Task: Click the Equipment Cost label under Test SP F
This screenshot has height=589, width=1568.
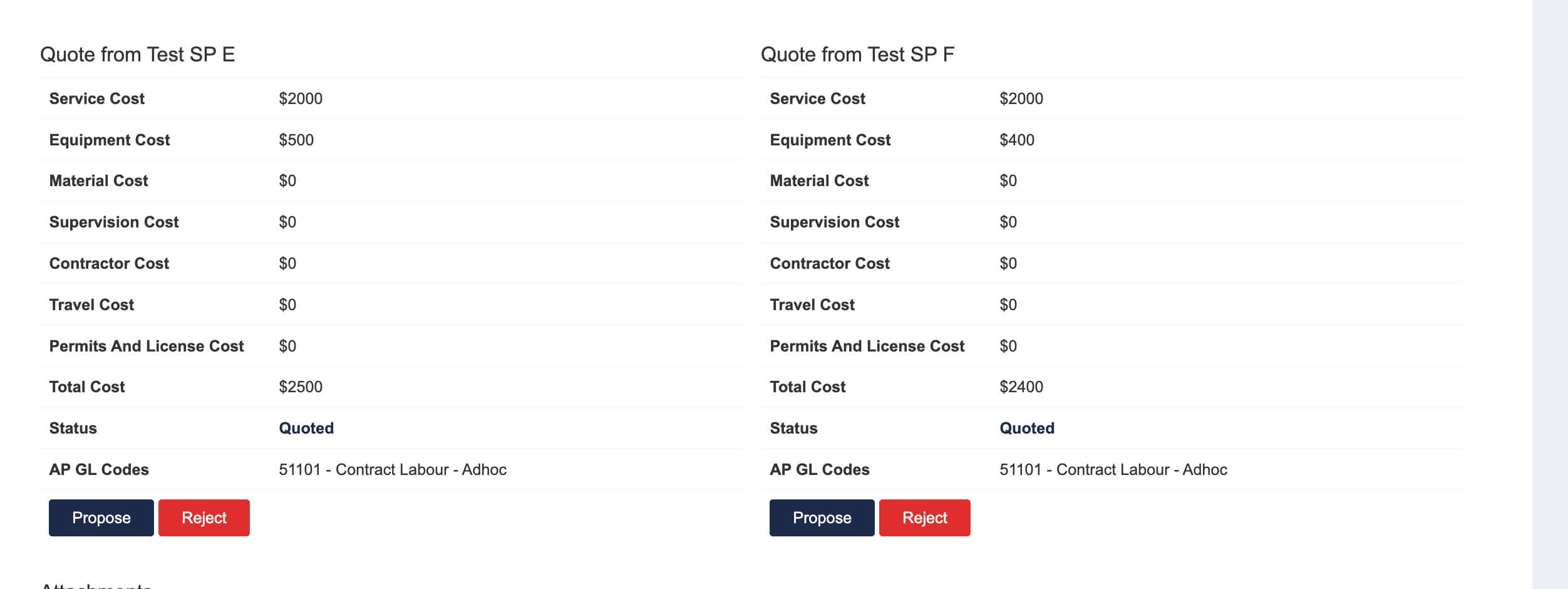Action: pos(830,140)
